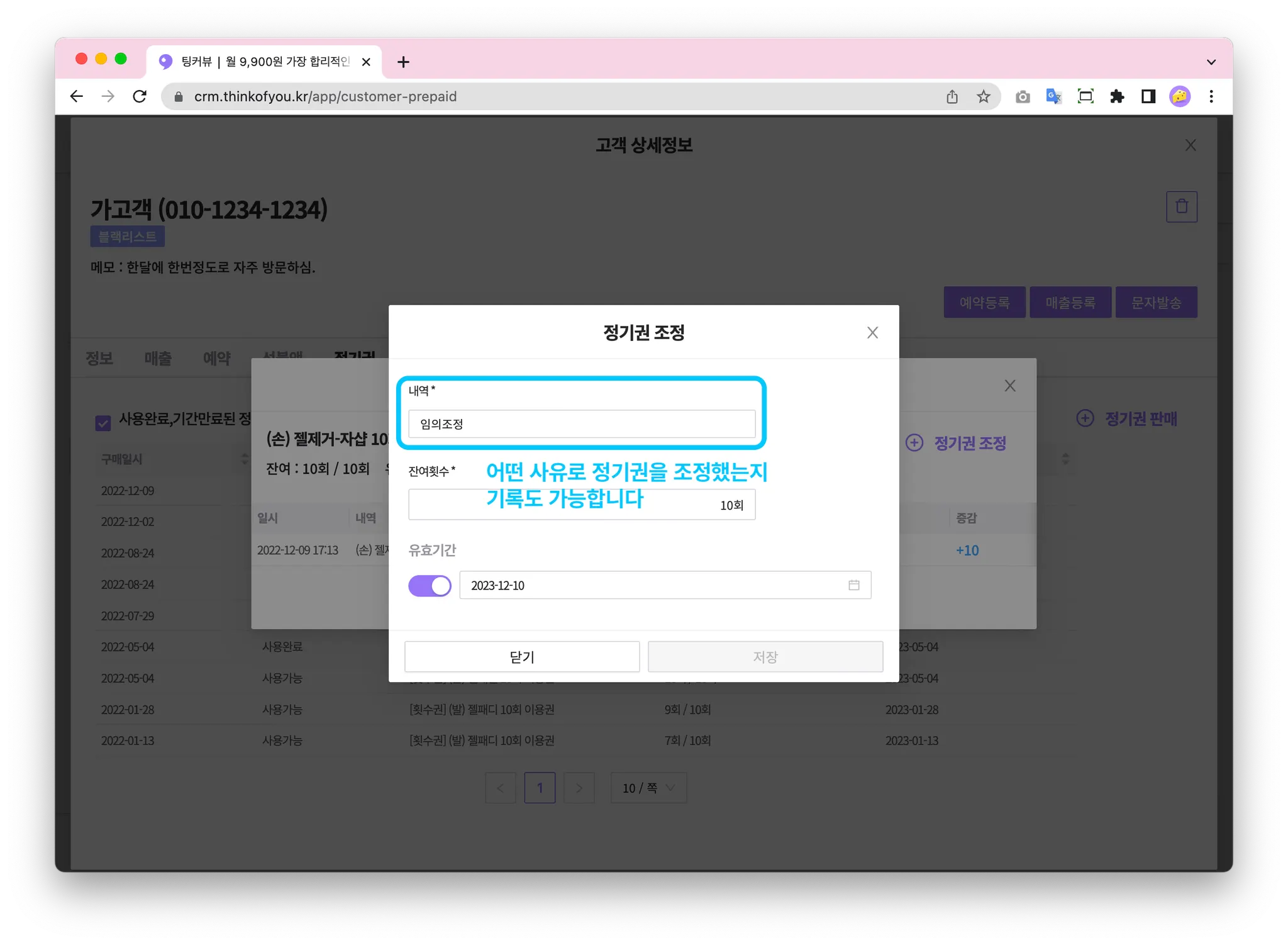Image resolution: width=1288 pixels, height=945 pixels.
Task: Click the 내역 text input field
Action: click(581, 424)
